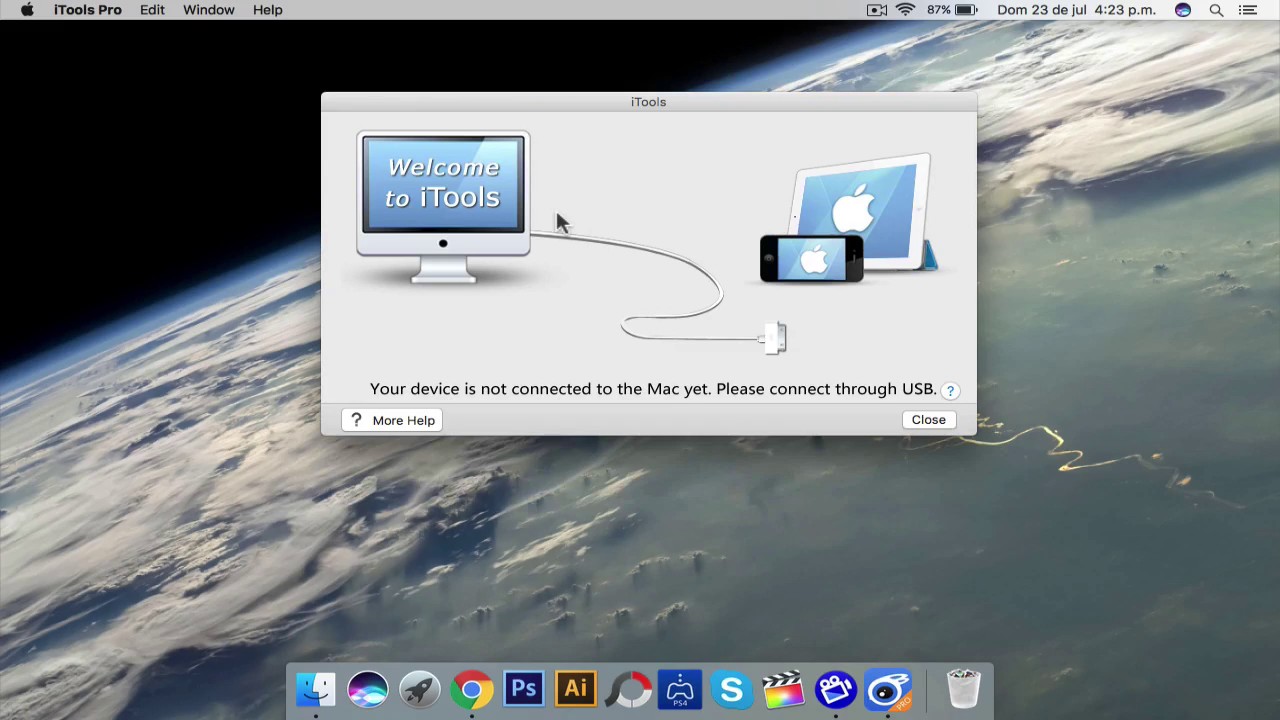This screenshot has width=1280, height=720.
Task: Click the Siri icon in menu bar
Action: (x=1183, y=10)
